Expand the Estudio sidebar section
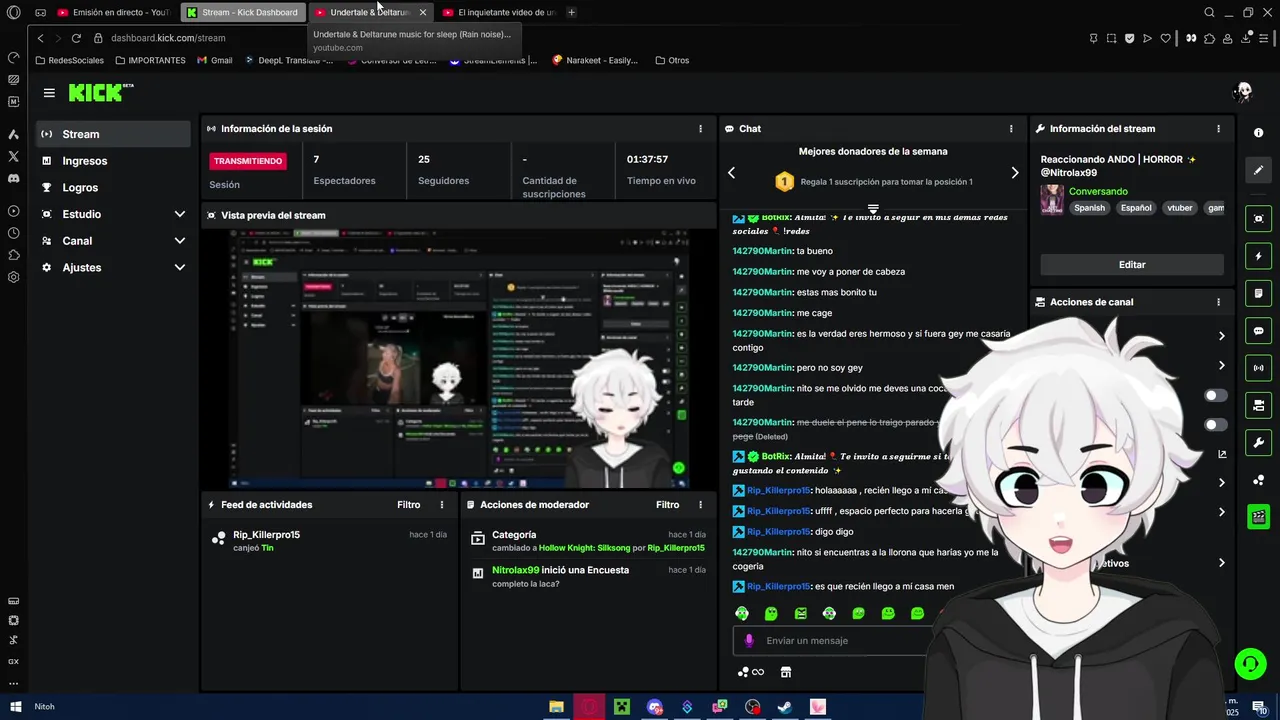 pyautogui.click(x=180, y=214)
